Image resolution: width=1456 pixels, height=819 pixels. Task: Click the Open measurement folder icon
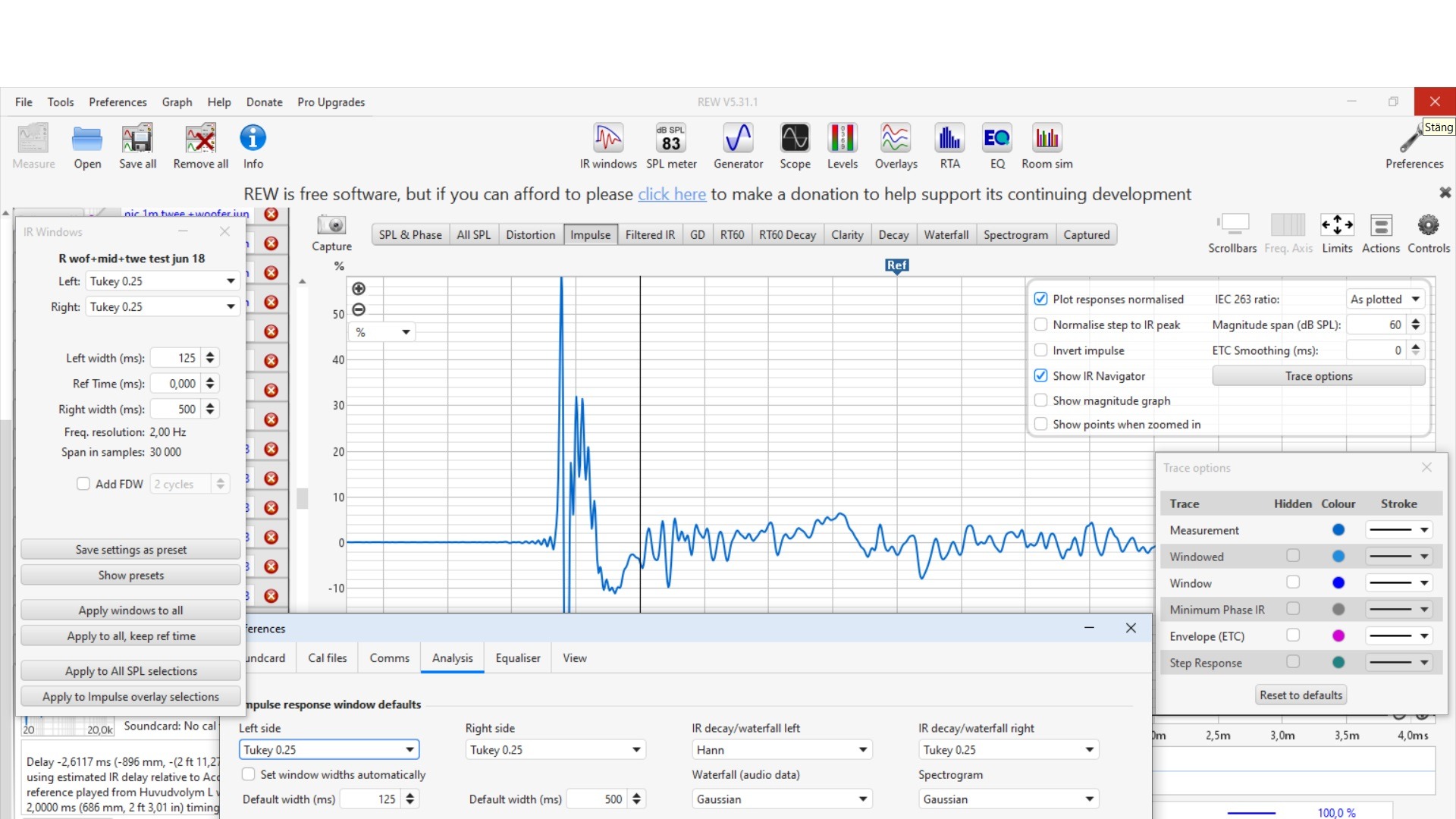[x=87, y=146]
